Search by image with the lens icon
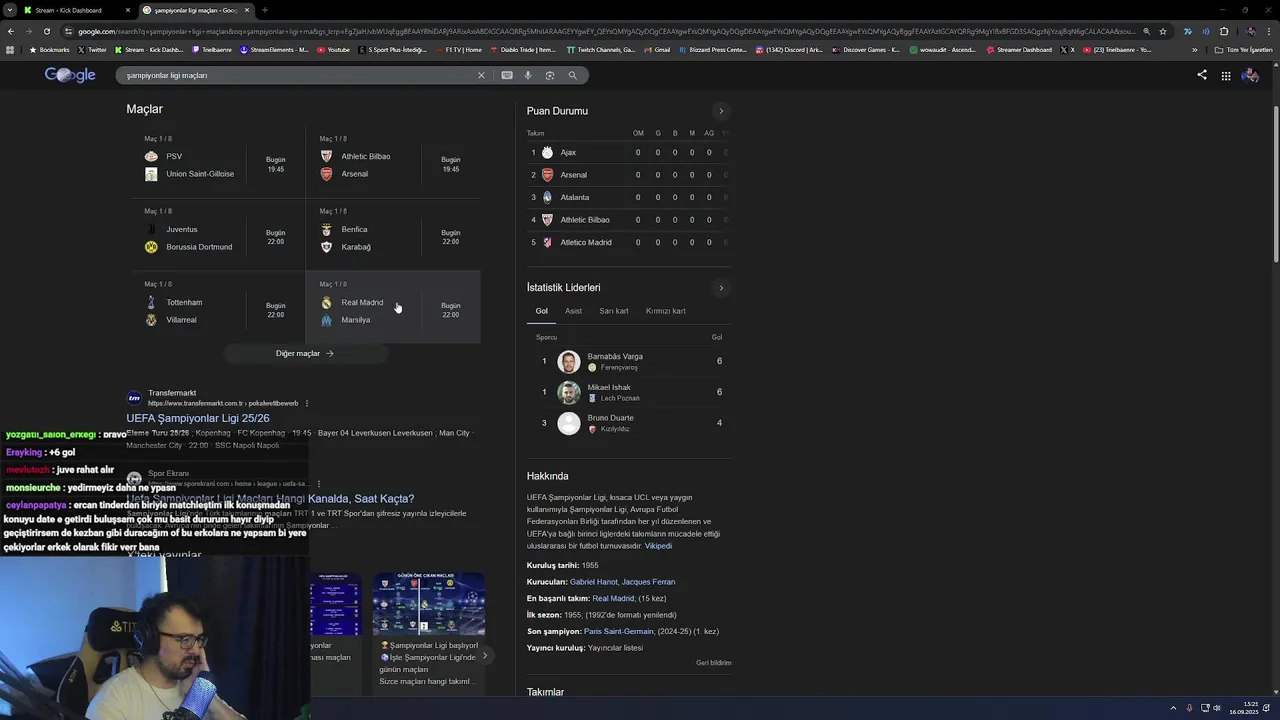The image size is (1280, 720). coord(550,75)
